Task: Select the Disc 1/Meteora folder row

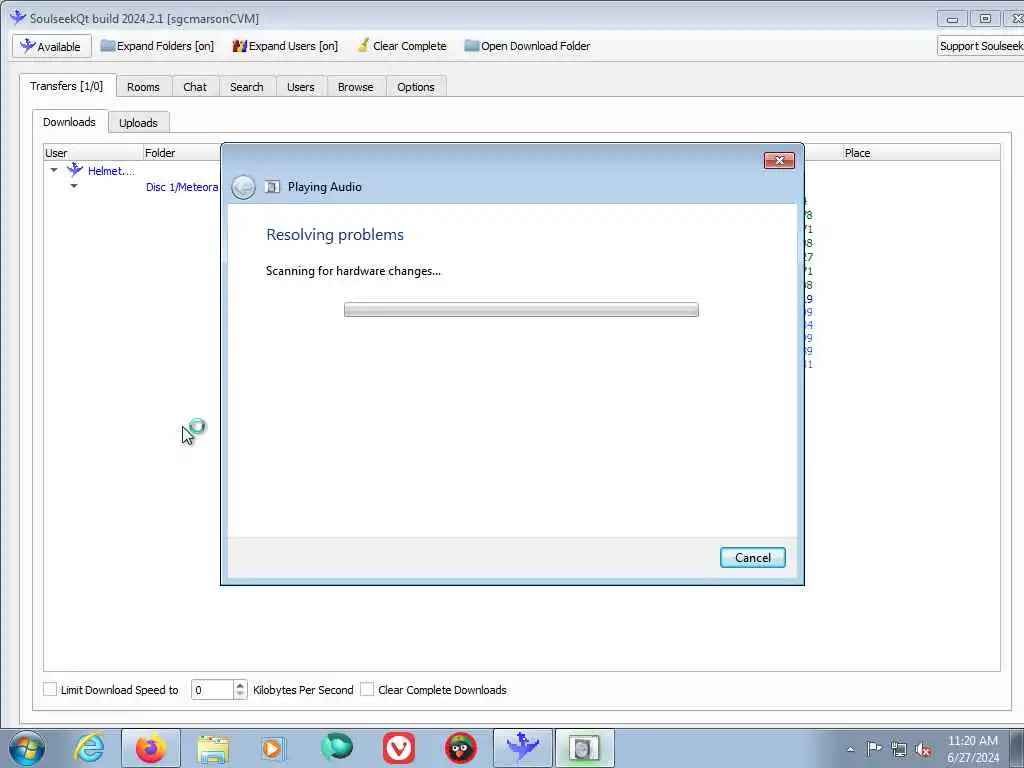Action: point(182,187)
